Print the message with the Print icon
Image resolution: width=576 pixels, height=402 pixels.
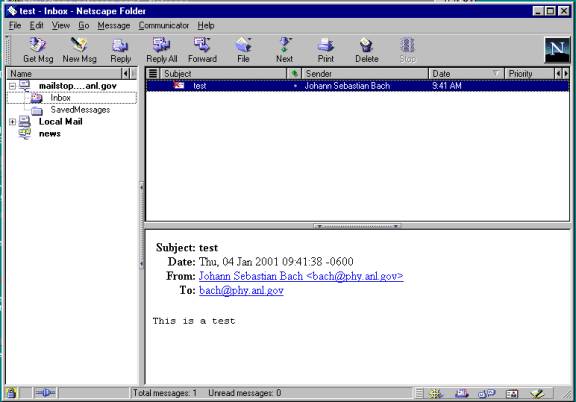(x=325, y=45)
